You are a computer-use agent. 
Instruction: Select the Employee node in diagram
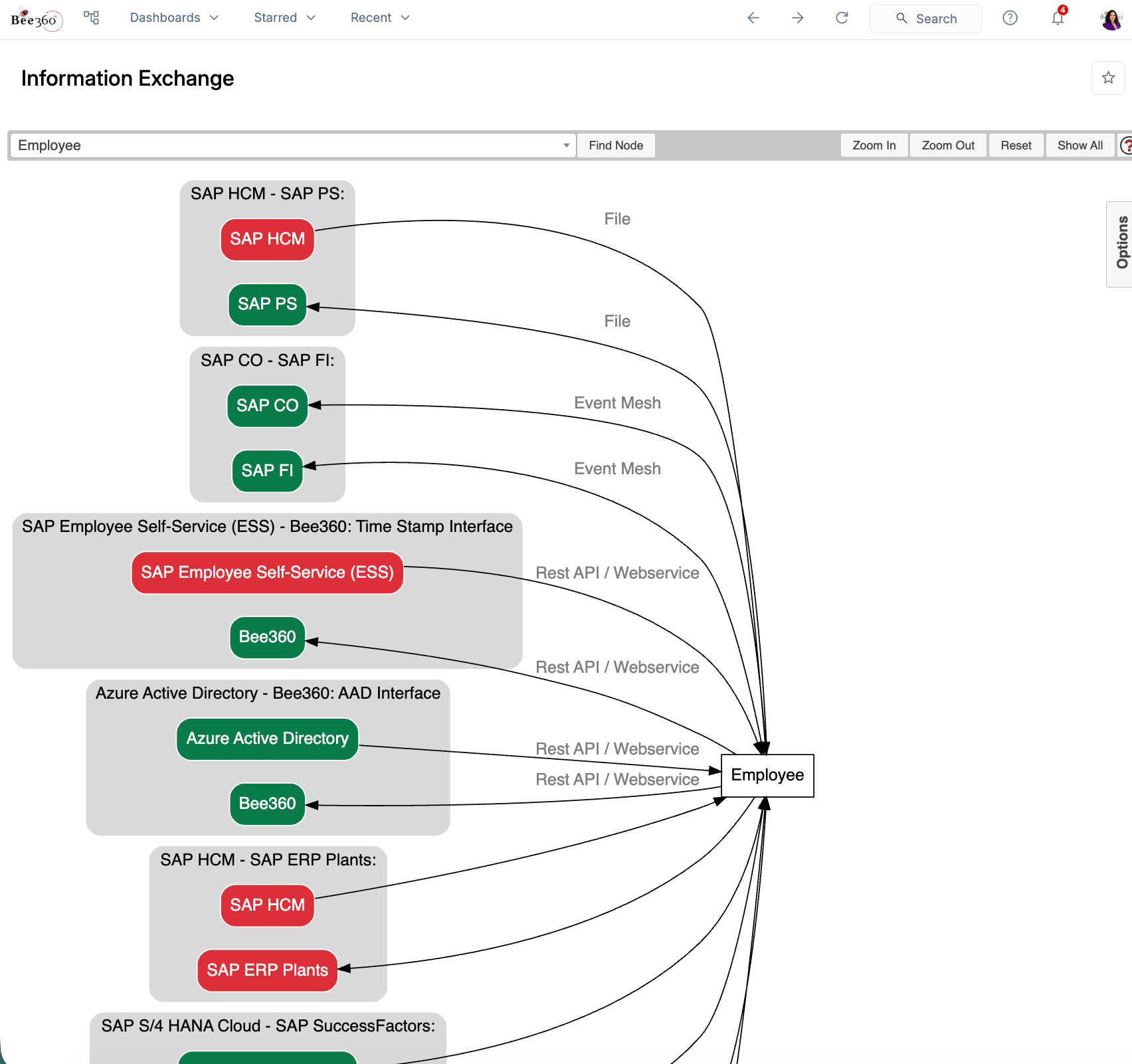tap(767, 775)
